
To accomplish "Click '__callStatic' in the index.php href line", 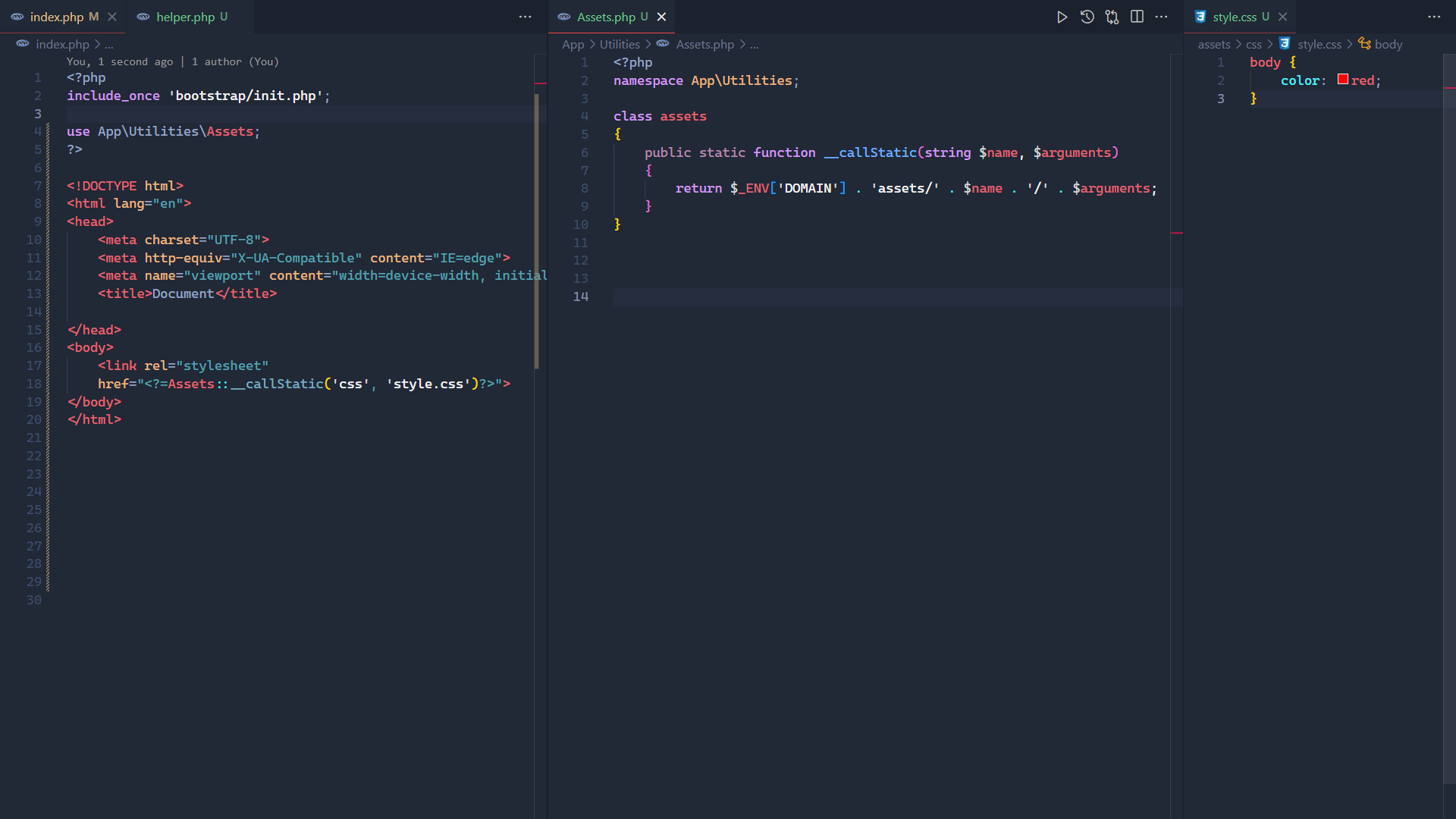I will tap(277, 384).
